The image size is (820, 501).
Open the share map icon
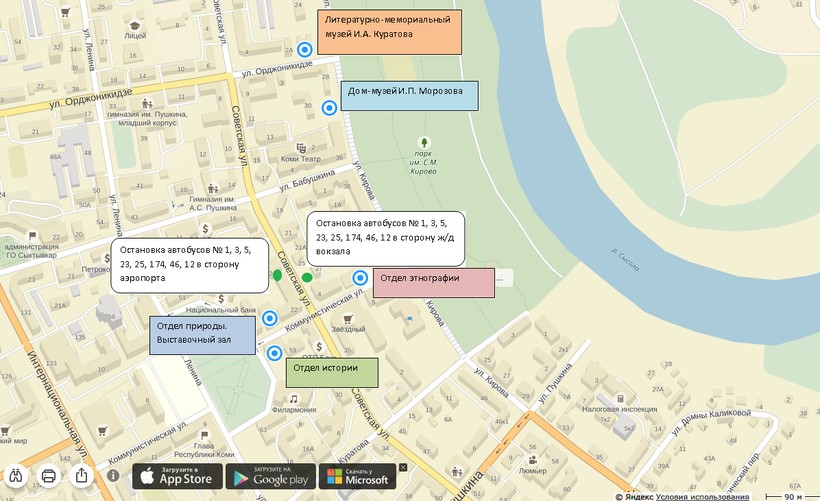tap(82, 475)
